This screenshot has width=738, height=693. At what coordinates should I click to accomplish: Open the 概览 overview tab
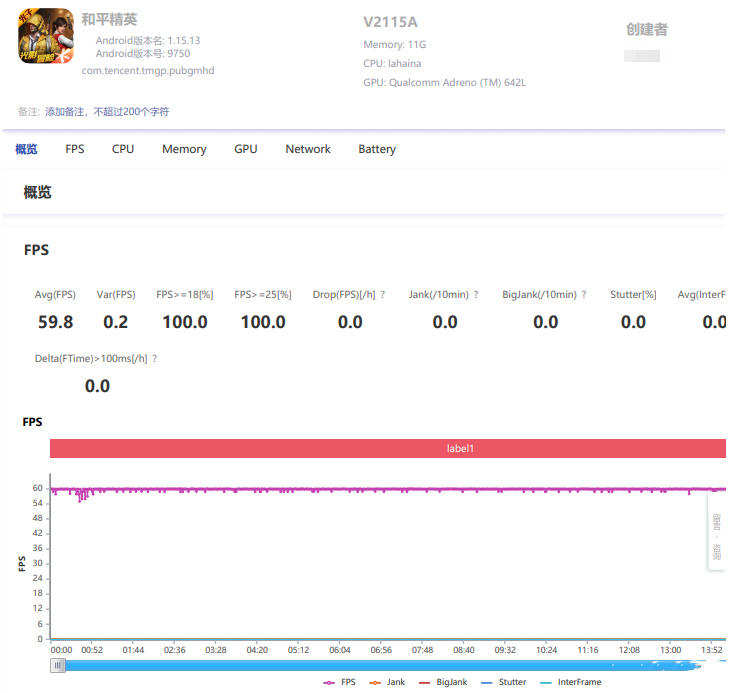pos(26,149)
